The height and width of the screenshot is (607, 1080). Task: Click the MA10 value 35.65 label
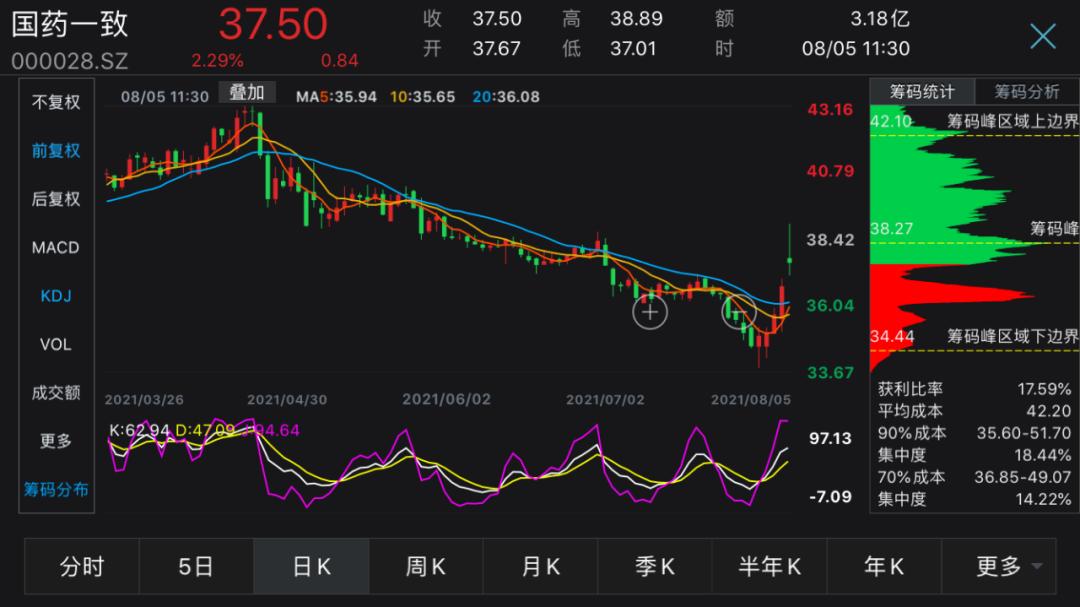coord(422,97)
